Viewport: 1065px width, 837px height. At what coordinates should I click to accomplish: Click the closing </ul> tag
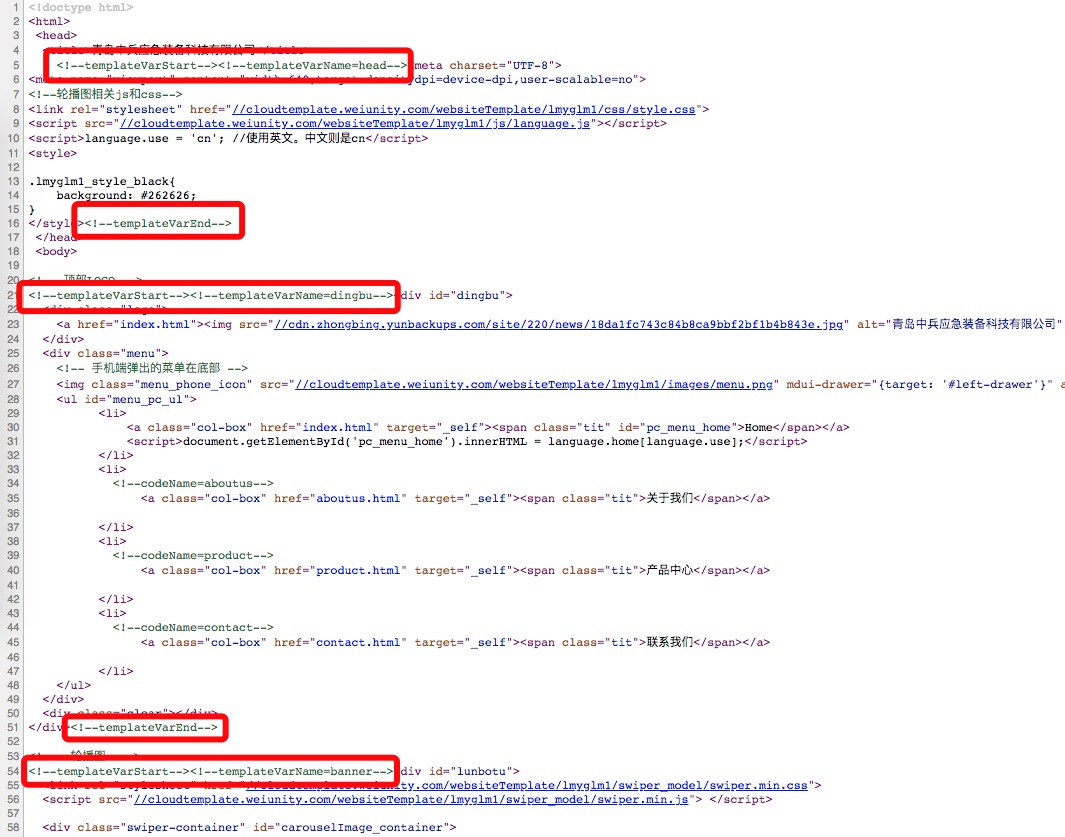tap(73, 685)
